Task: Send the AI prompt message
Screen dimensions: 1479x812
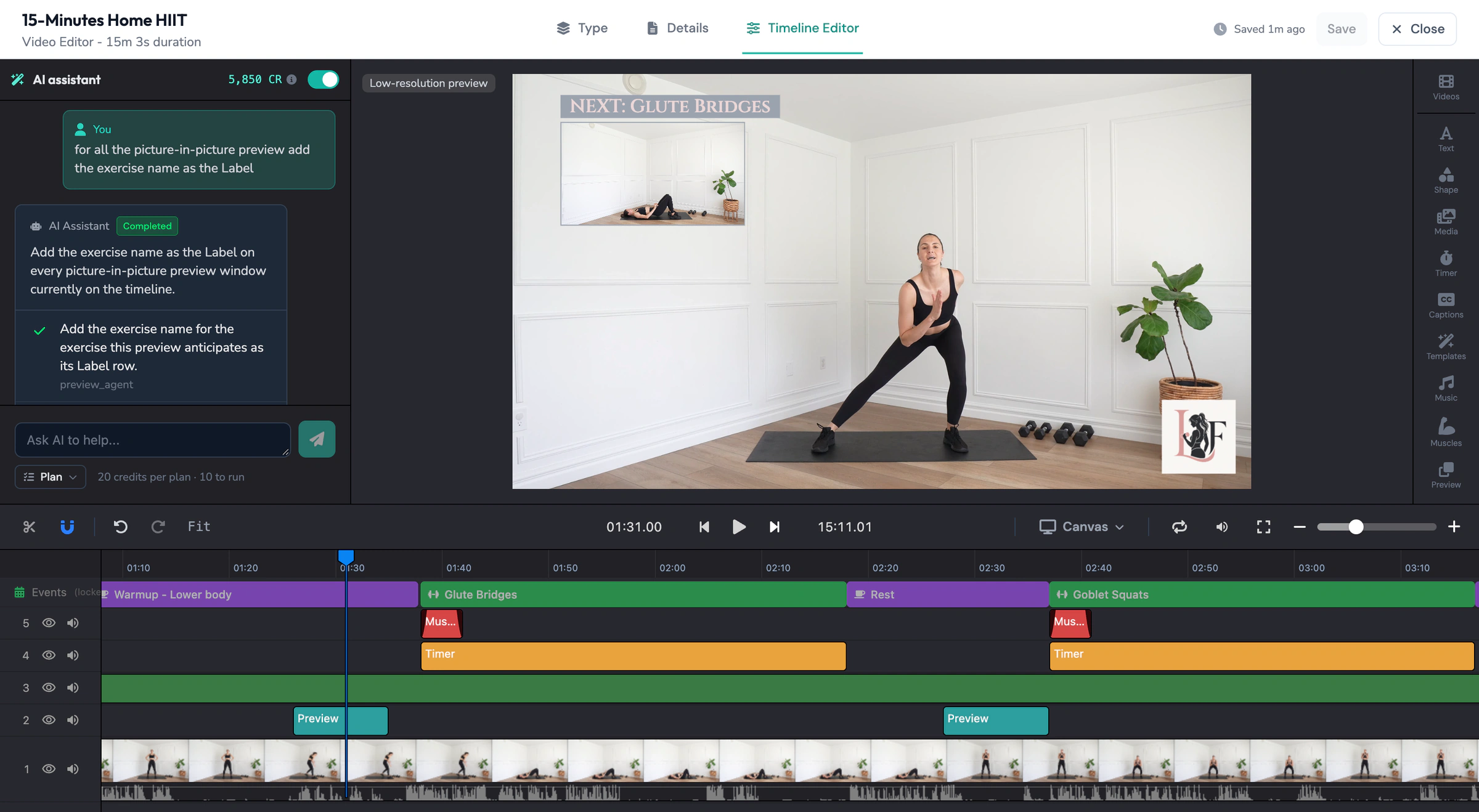Action: pyautogui.click(x=317, y=439)
